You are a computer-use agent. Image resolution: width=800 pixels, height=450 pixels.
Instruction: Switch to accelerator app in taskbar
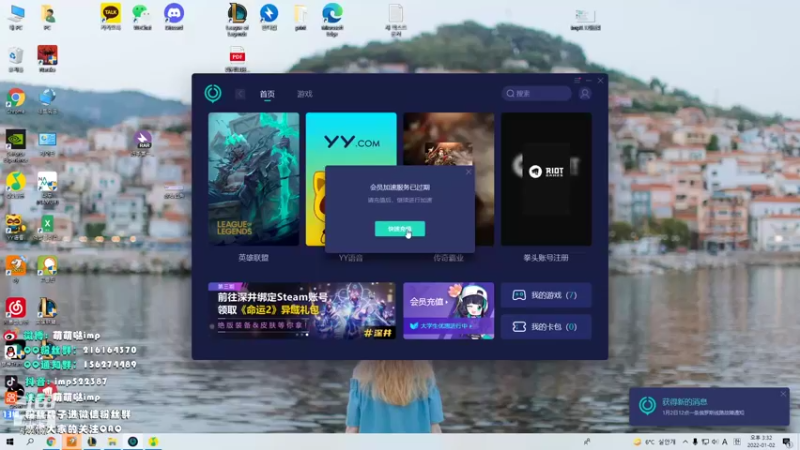tap(133, 442)
